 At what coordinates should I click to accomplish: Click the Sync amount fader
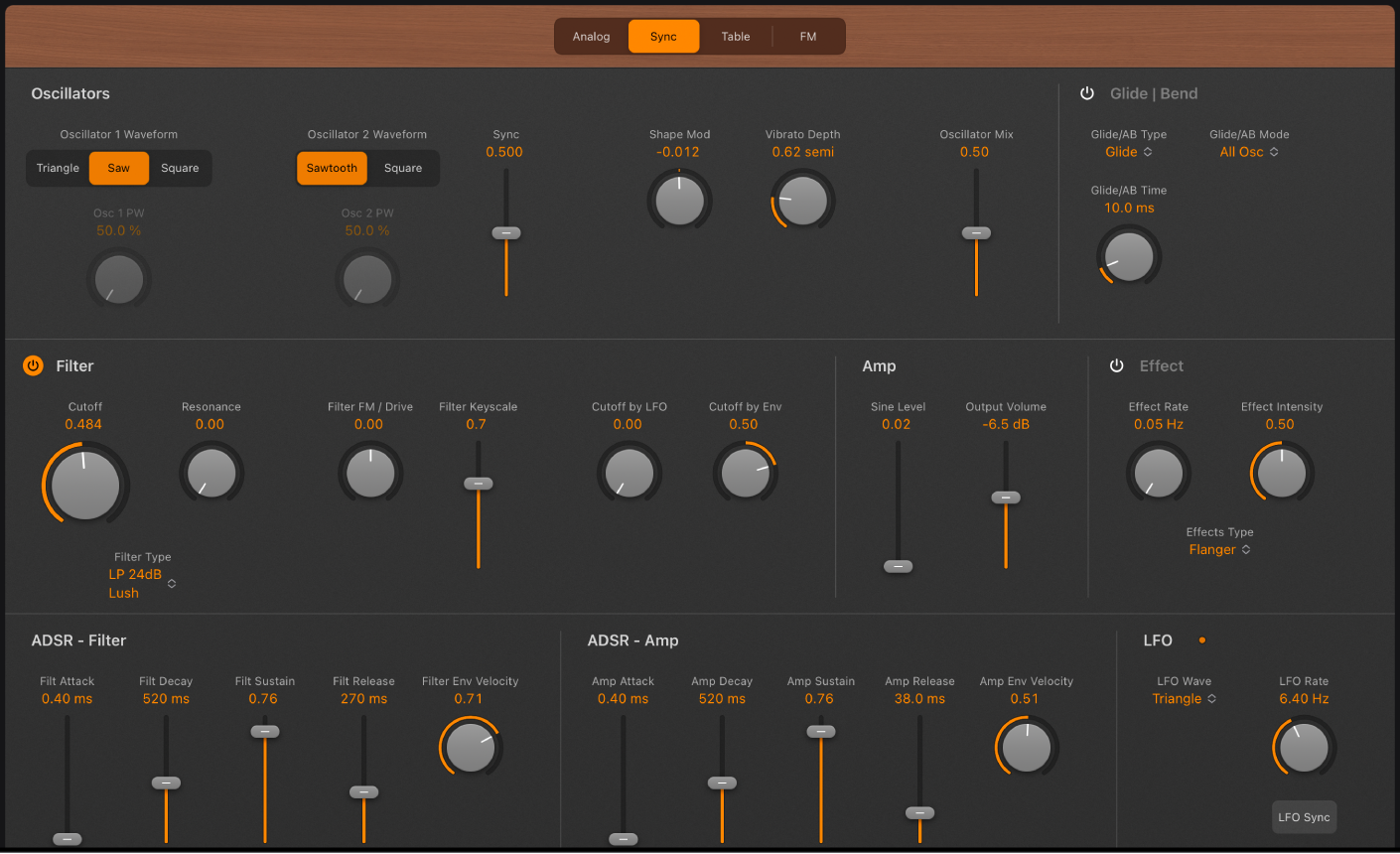(505, 232)
